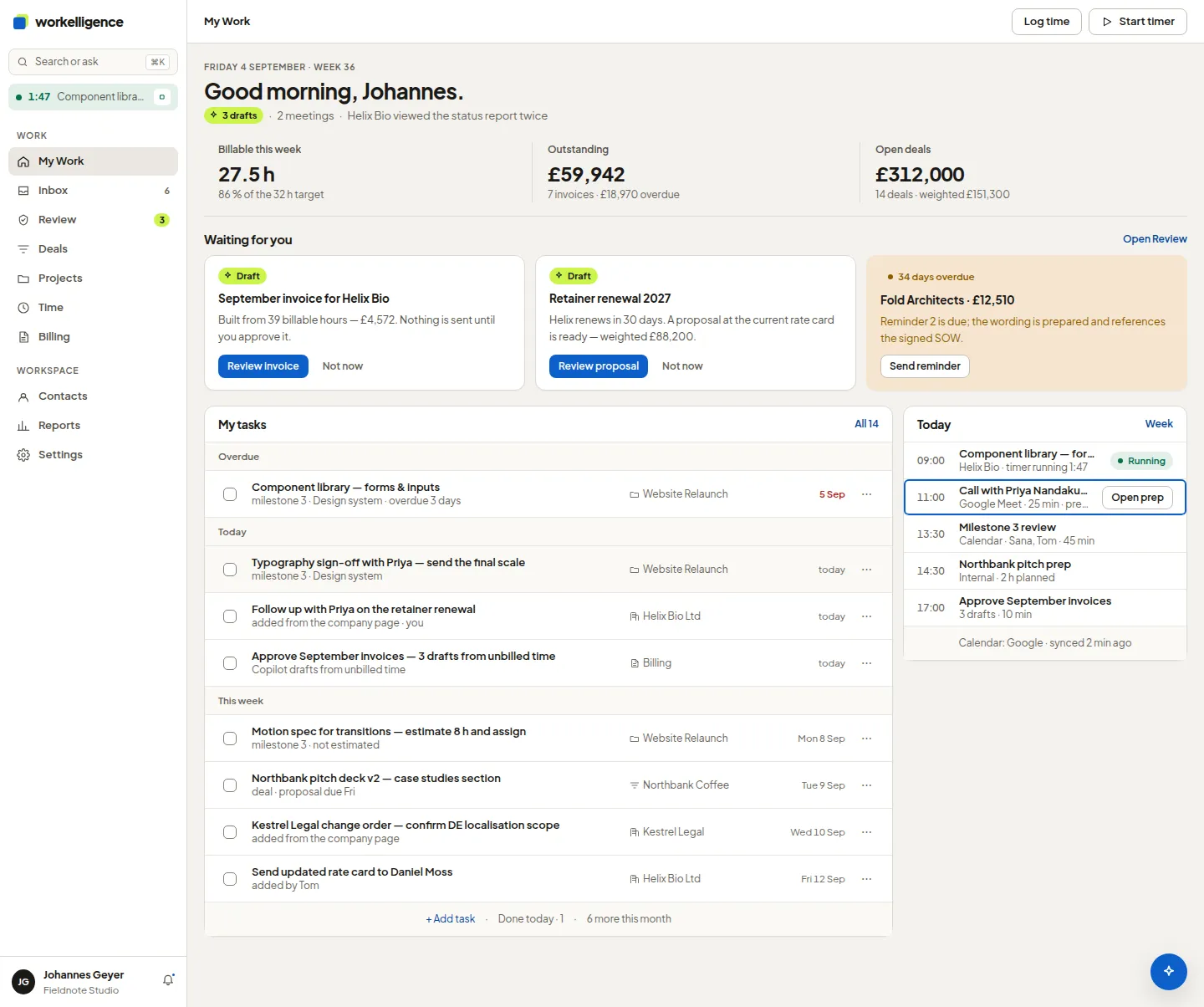View All 14 tasks link
Image resolution: width=1204 pixels, height=1007 pixels.
pos(866,424)
